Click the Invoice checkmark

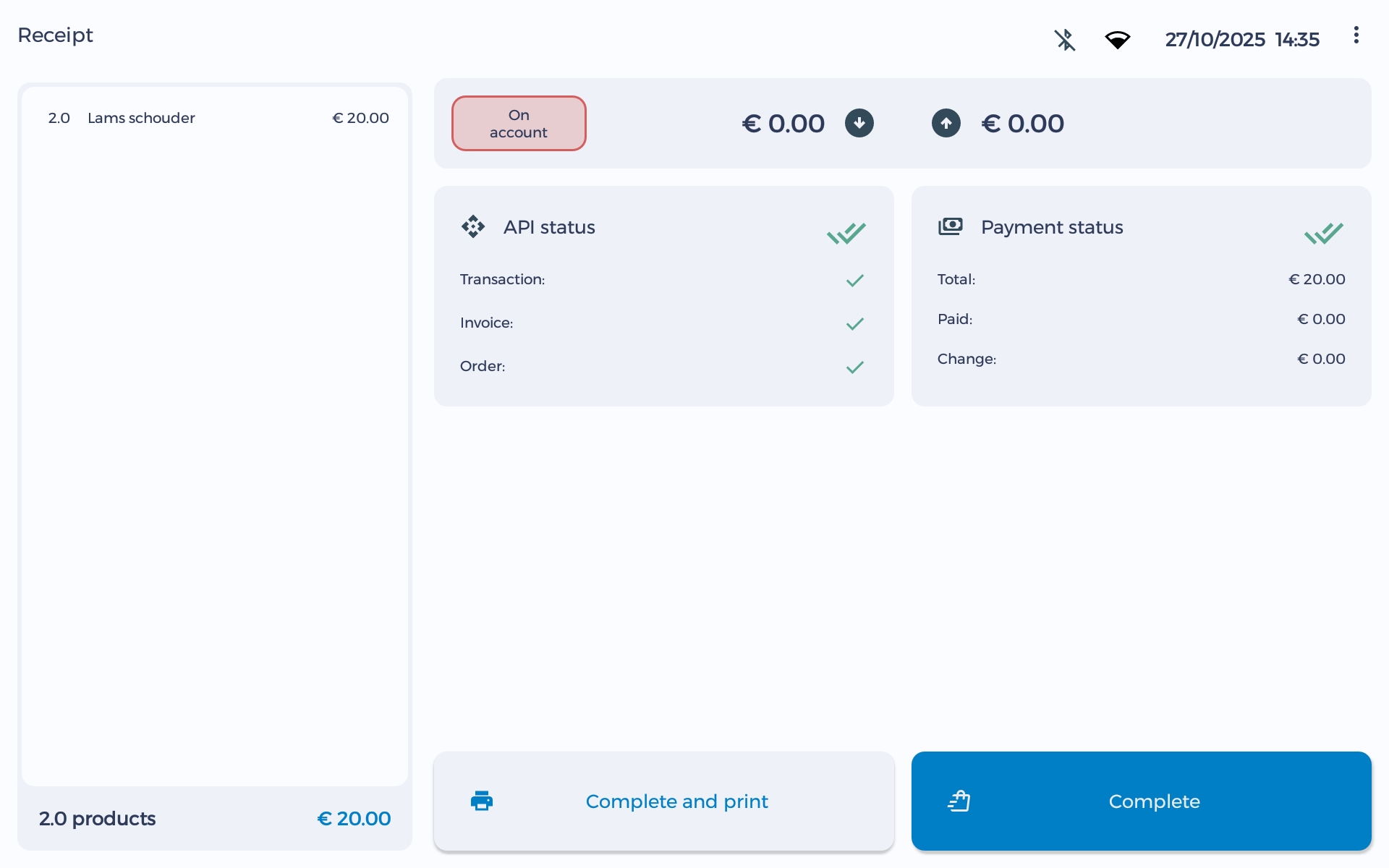tap(854, 323)
